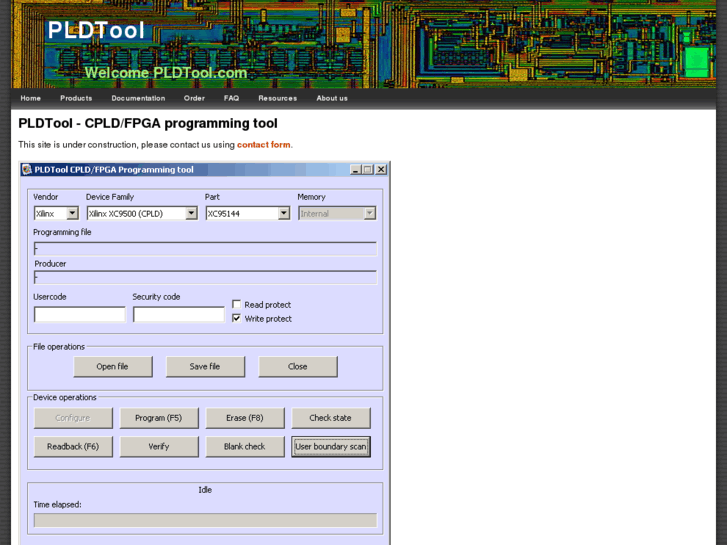Click the Erase (F8) button
Image resolution: width=727 pixels, height=545 pixels.
245,418
